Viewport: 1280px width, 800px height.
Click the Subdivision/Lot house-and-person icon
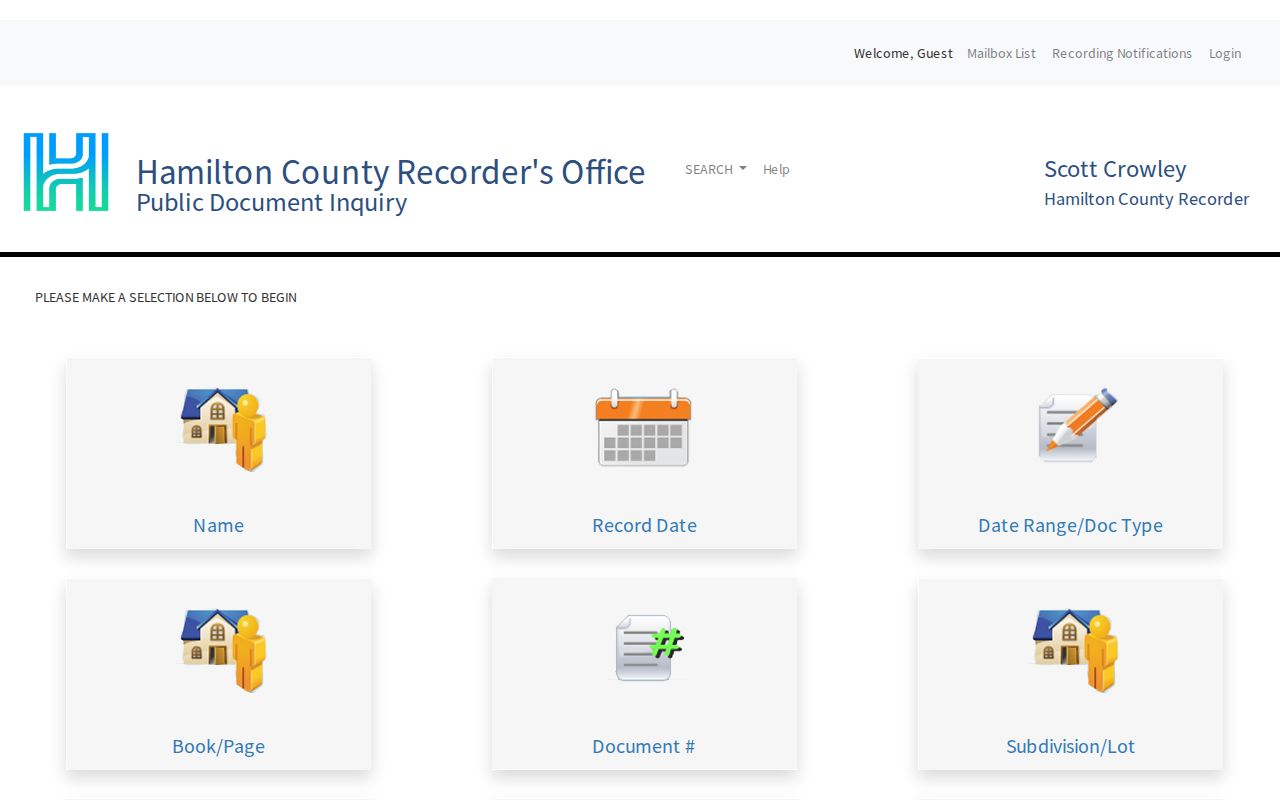tap(1075, 650)
